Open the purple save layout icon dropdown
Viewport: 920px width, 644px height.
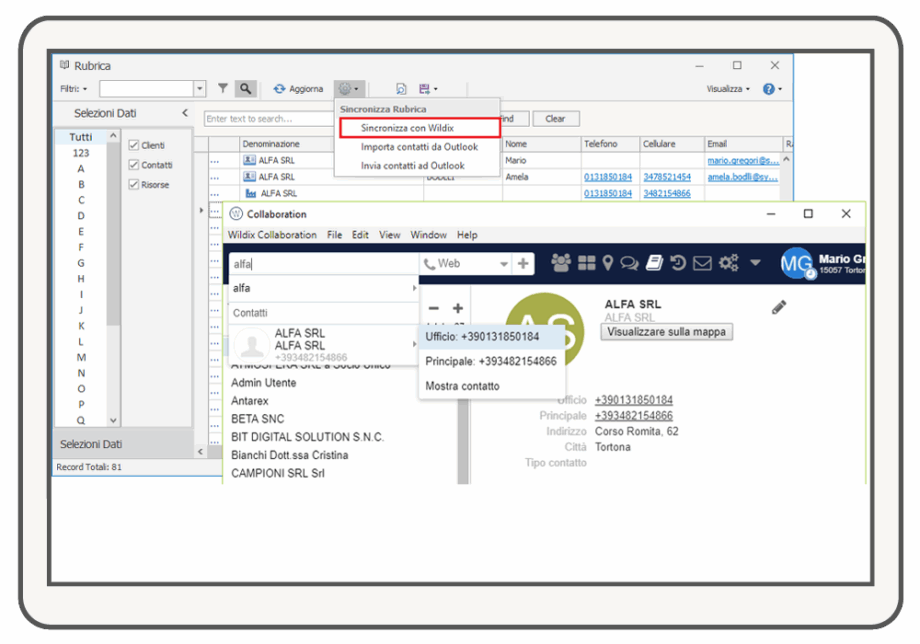click(428, 89)
